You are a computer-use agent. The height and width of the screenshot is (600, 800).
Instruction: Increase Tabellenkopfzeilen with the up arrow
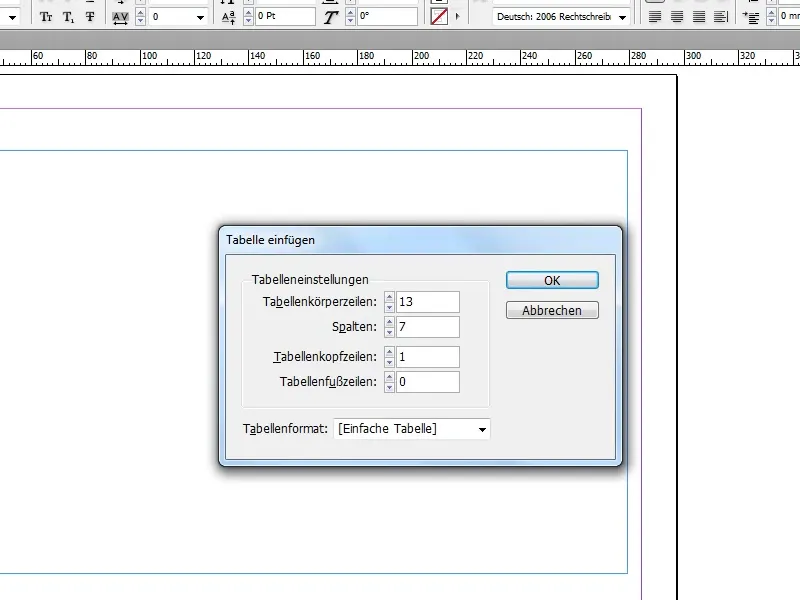click(x=389, y=352)
